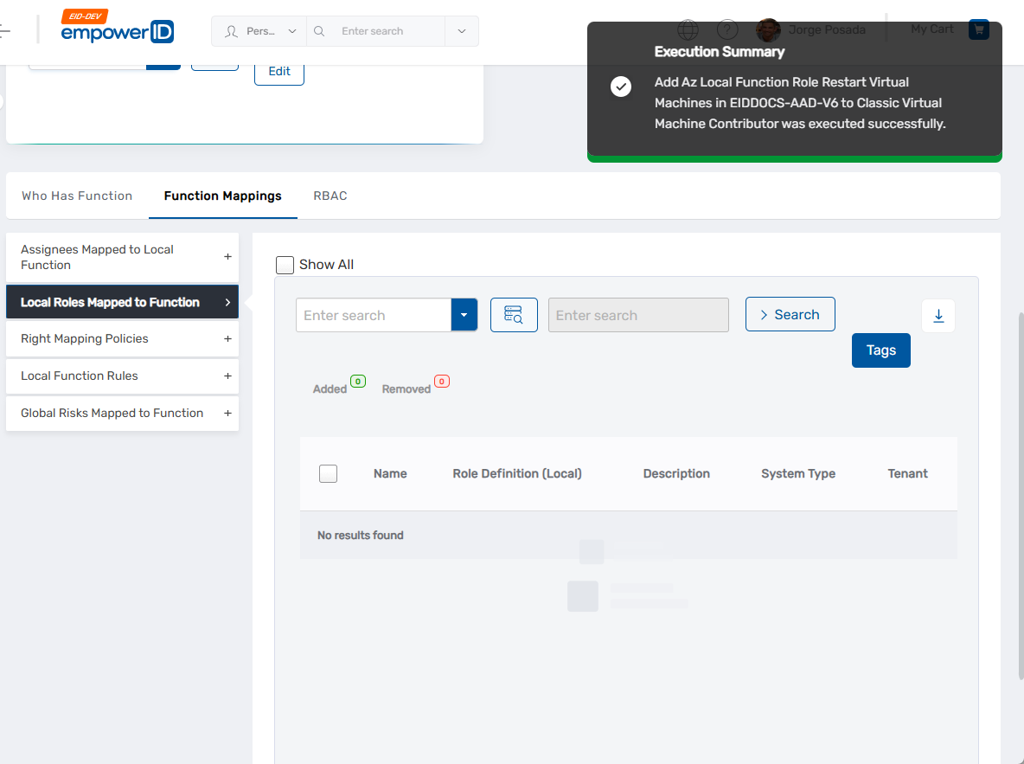The image size is (1024, 764).
Task: Click the success checkmark in the Execution Summary
Action: (x=620, y=86)
